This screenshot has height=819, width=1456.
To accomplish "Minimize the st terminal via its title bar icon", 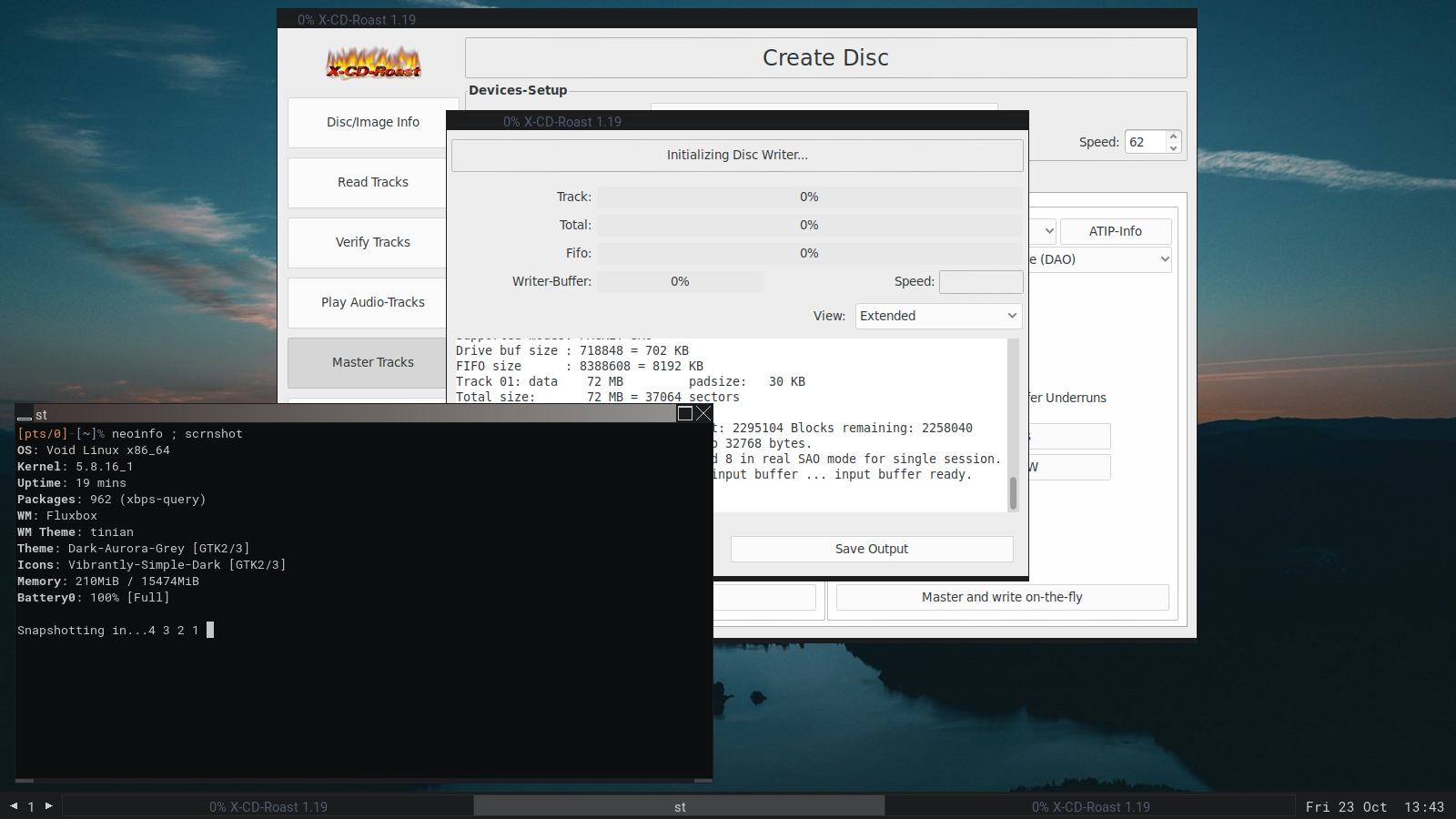I will coord(25,415).
